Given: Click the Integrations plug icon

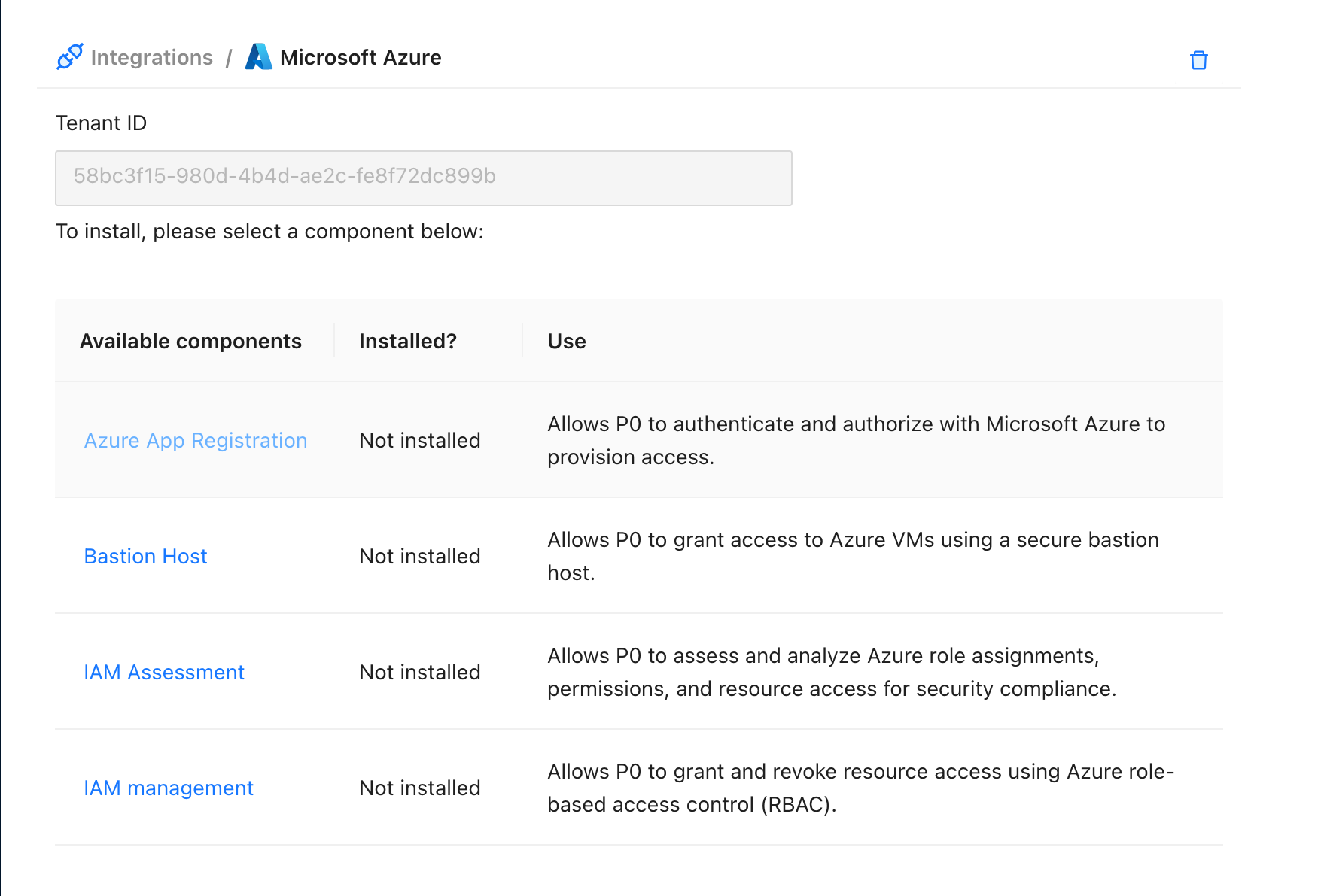Looking at the screenshot, I should point(70,57).
